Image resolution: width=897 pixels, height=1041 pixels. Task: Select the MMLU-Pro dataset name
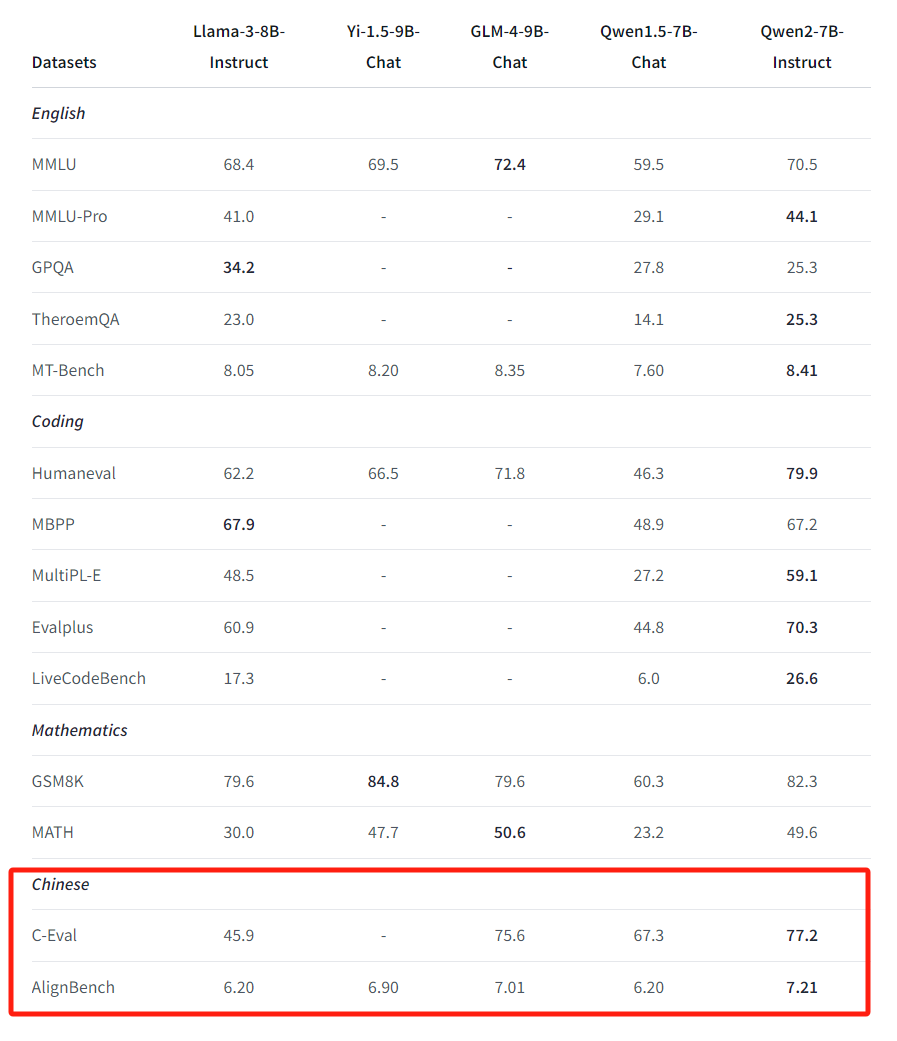(69, 216)
